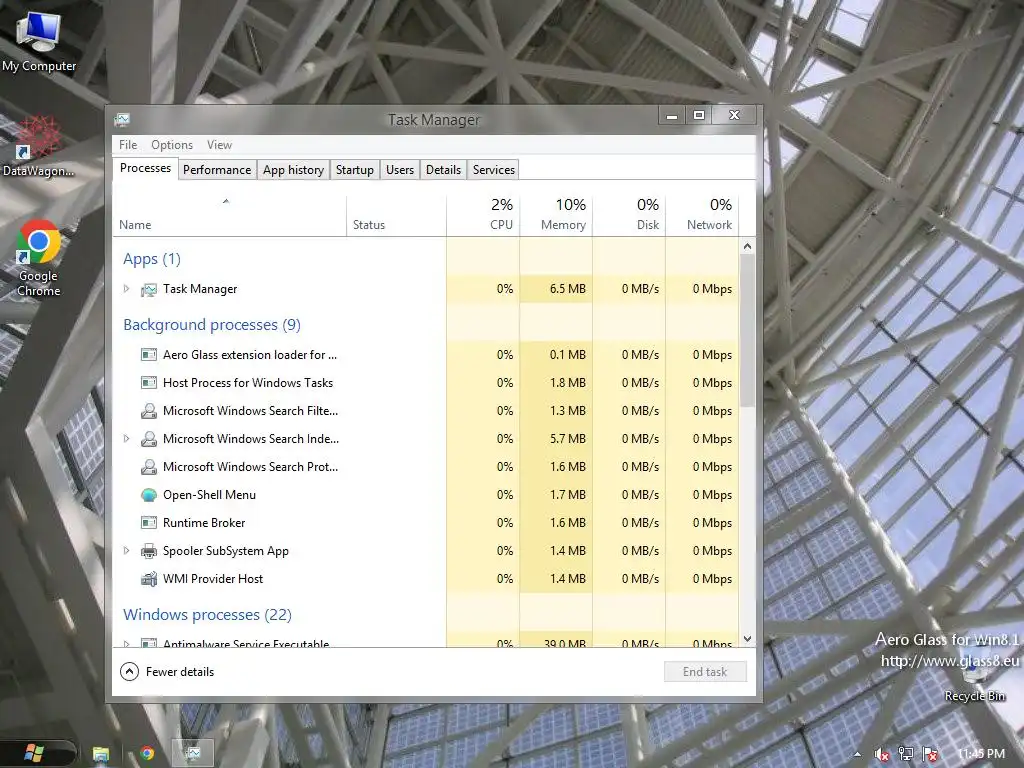This screenshot has width=1024, height=768.
Task: Select the My Computer desktop icon
Action: (39, 40)
